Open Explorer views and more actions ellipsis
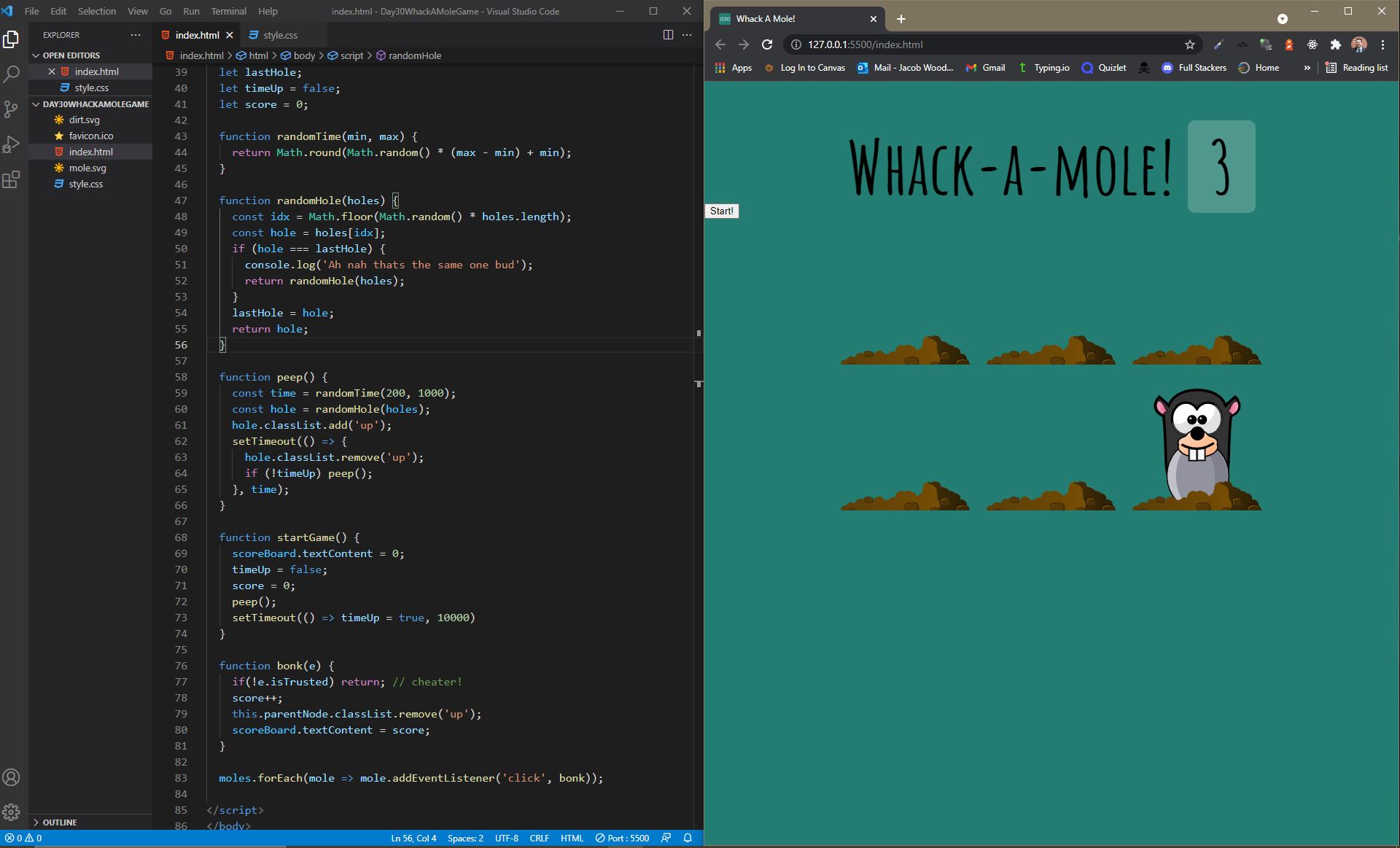 (x=136, y=35)
